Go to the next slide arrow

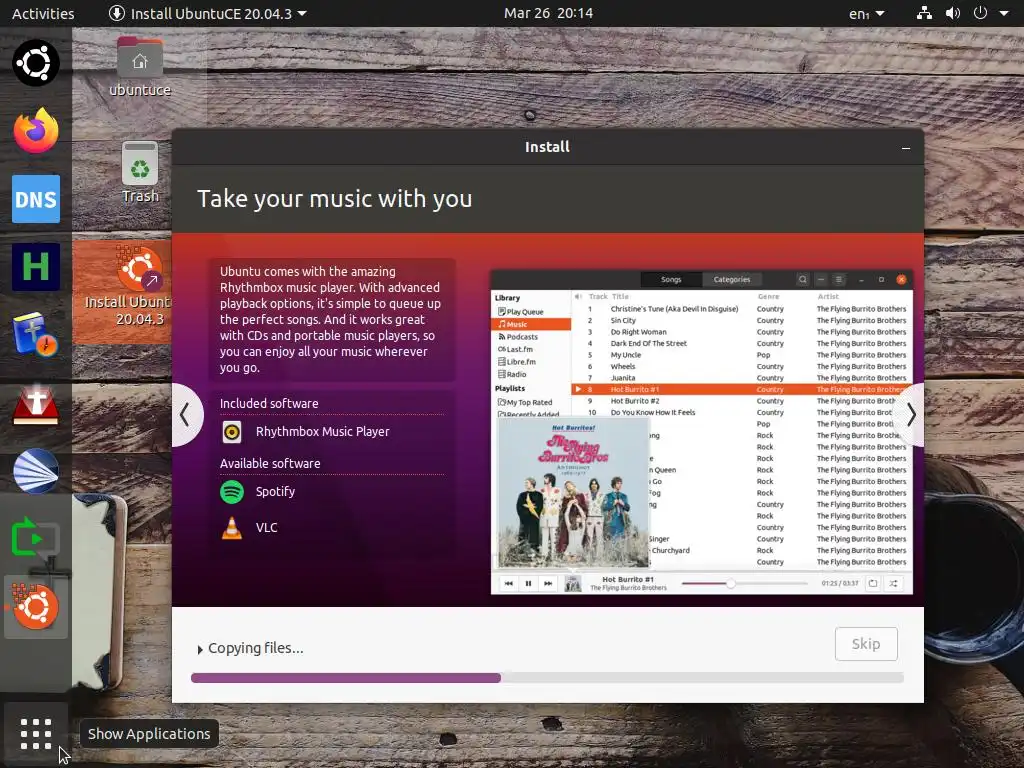910,415
